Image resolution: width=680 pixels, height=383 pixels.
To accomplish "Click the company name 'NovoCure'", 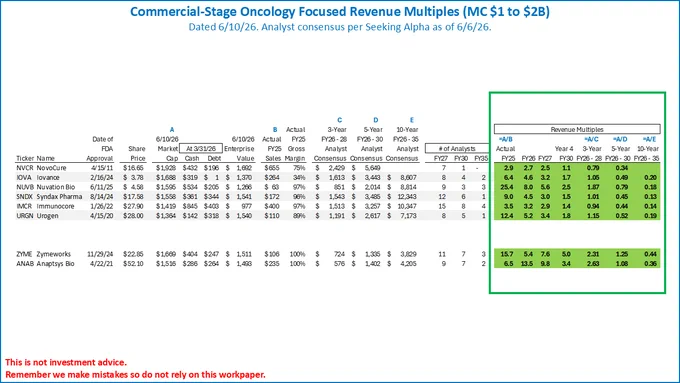I will pyautogui.click(x=51, y=168).
